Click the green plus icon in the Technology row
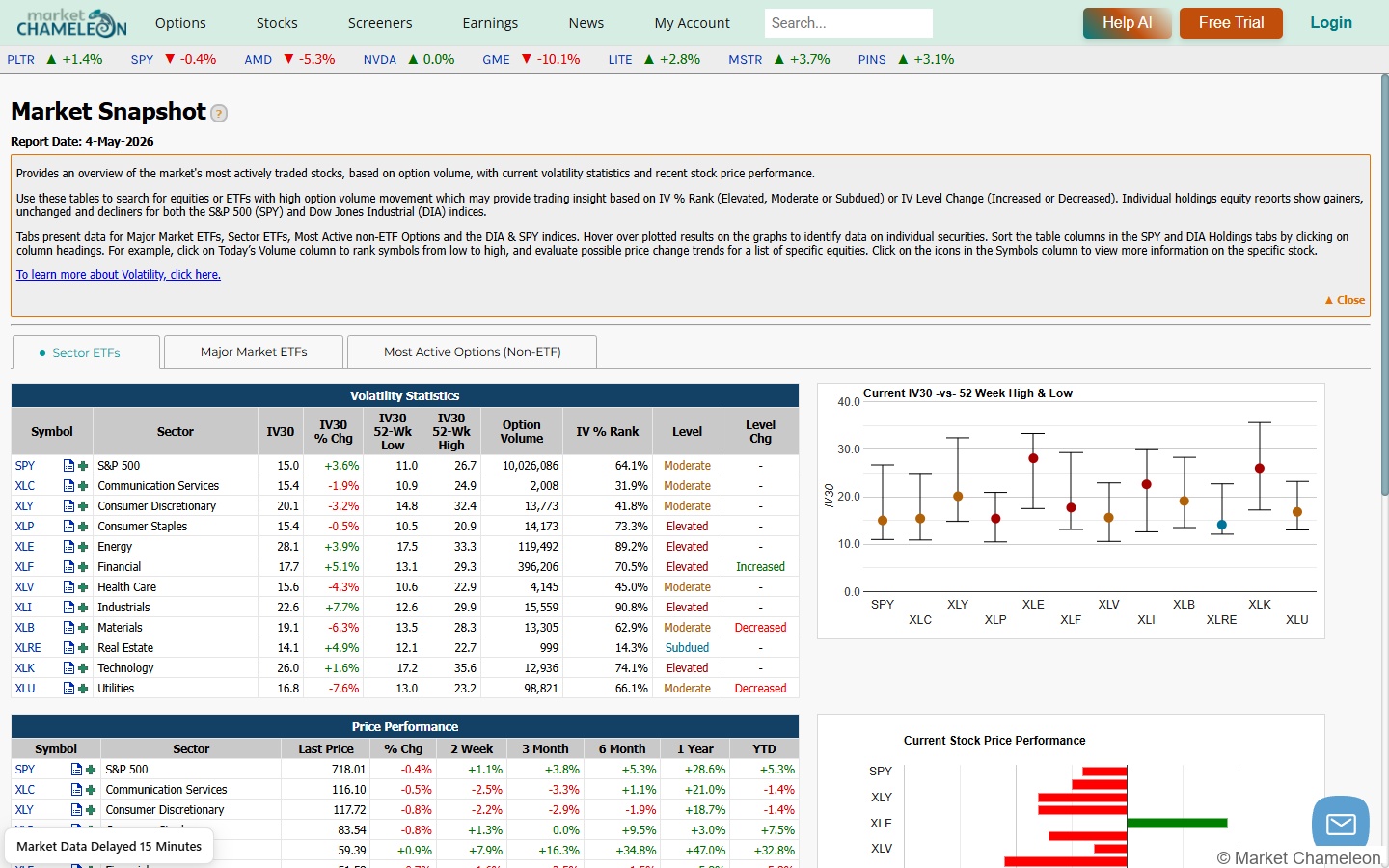1389x868 pixels. (83, 668)
